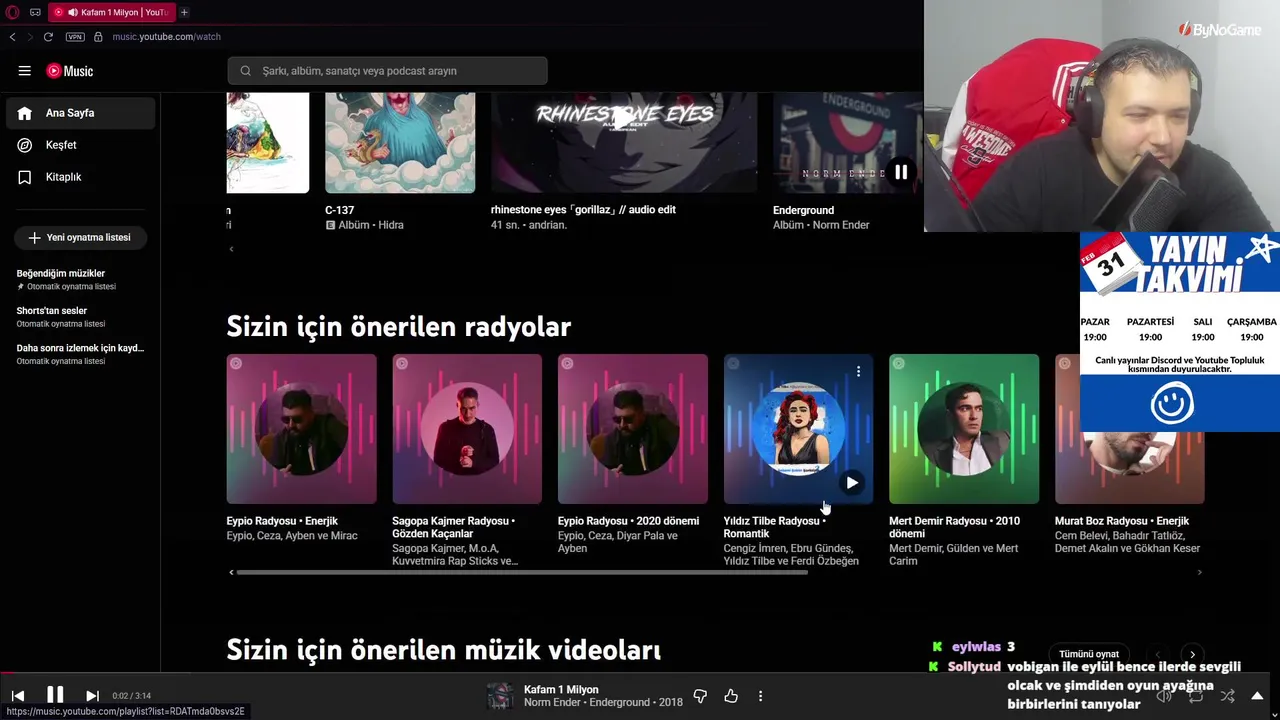Viewport: 1280px width, 720px height.
Task: Click Sizin için önerilen müzik videoları heading
Action: coord(444,650)
